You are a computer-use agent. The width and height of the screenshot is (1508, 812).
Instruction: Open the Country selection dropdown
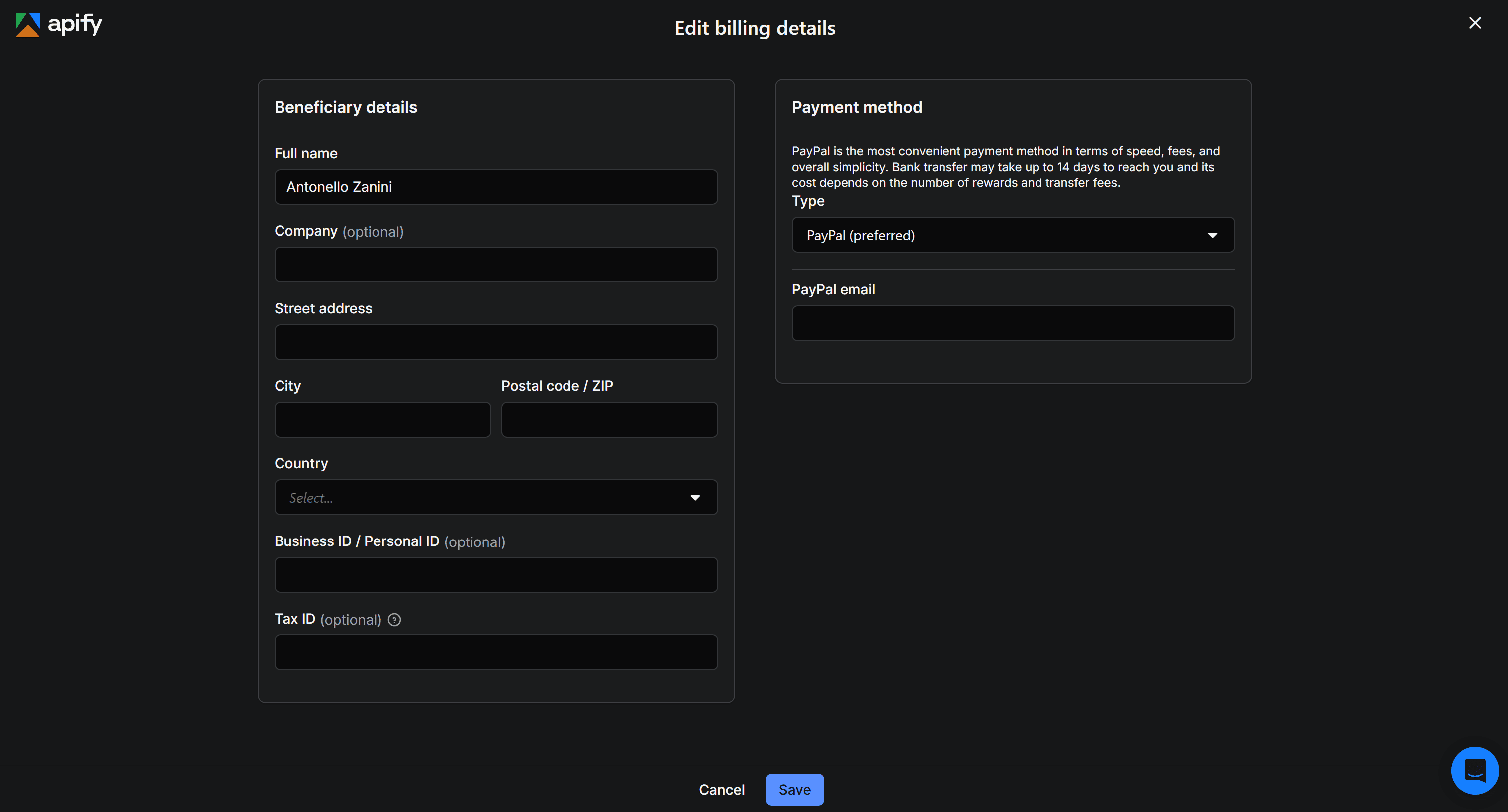coord(496,497)
